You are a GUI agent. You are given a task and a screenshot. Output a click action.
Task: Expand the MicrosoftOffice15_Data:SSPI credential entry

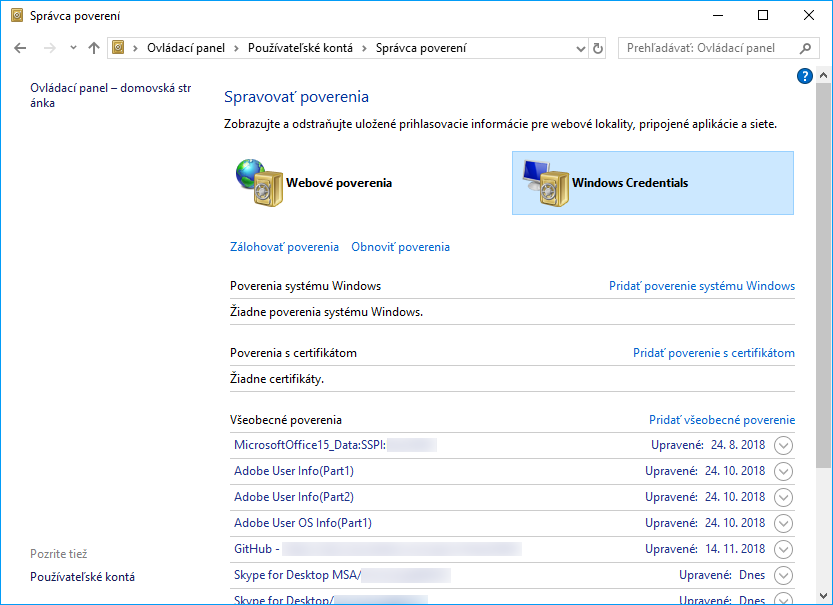coord(783,445)
